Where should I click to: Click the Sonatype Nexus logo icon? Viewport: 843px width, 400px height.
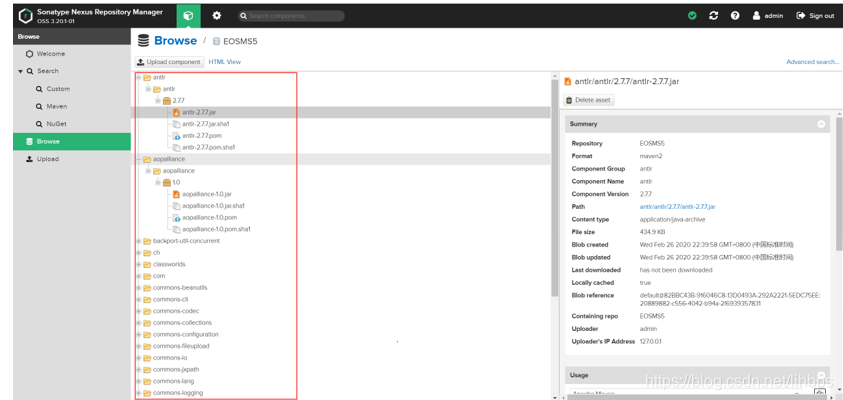[x=26, y=16]
